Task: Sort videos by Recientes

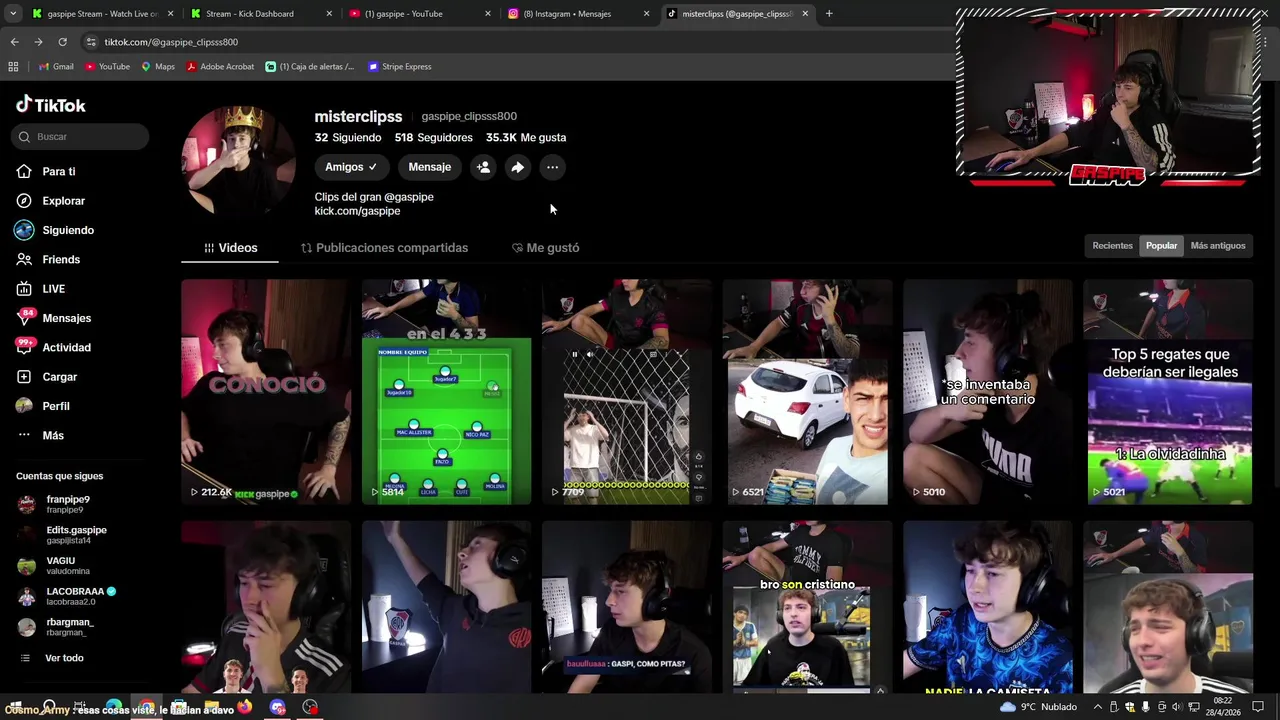Action: coord(1112,246)
